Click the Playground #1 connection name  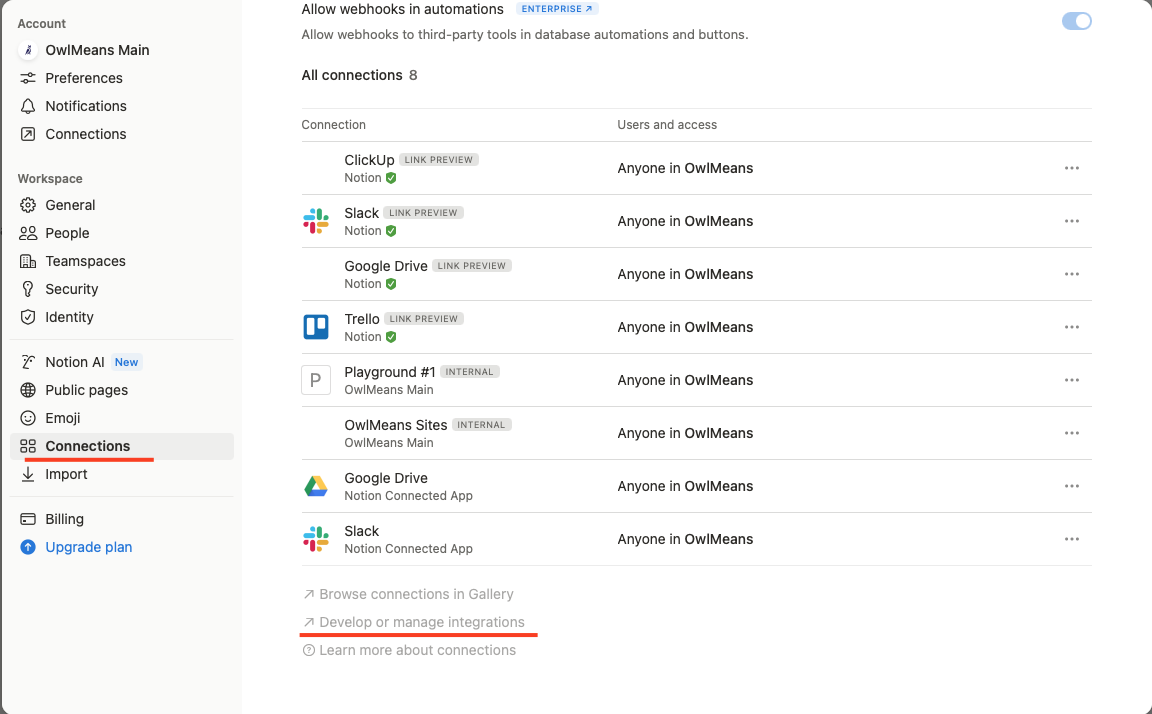coord(390,372)
